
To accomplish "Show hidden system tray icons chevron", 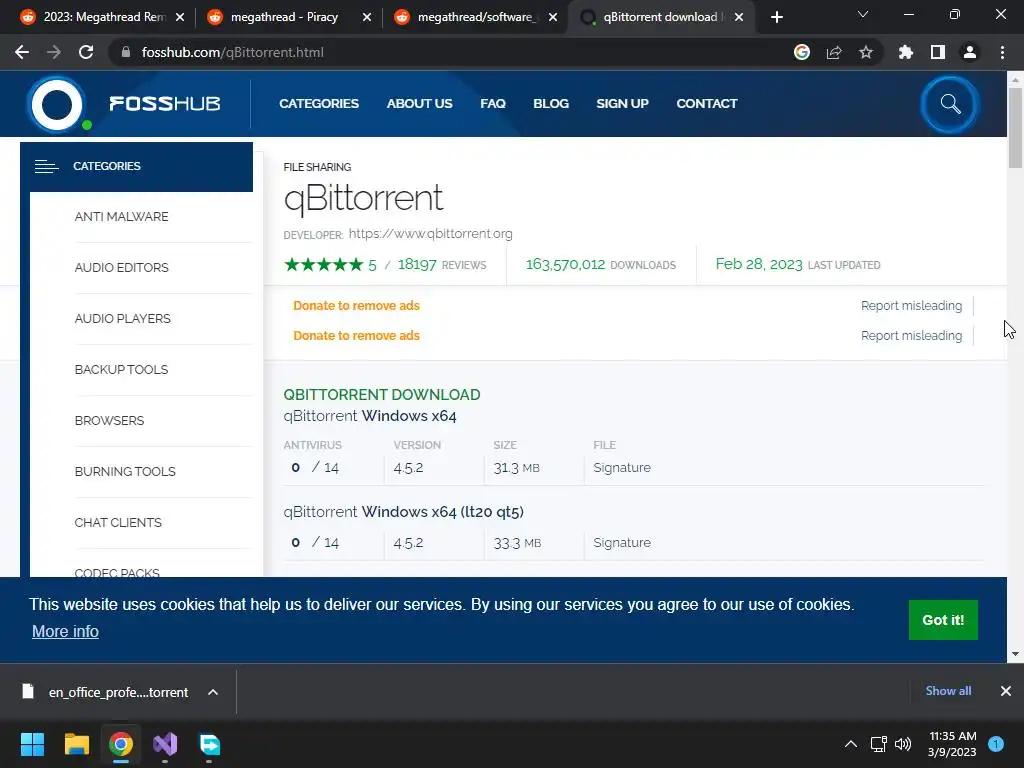I will point(850,744).
